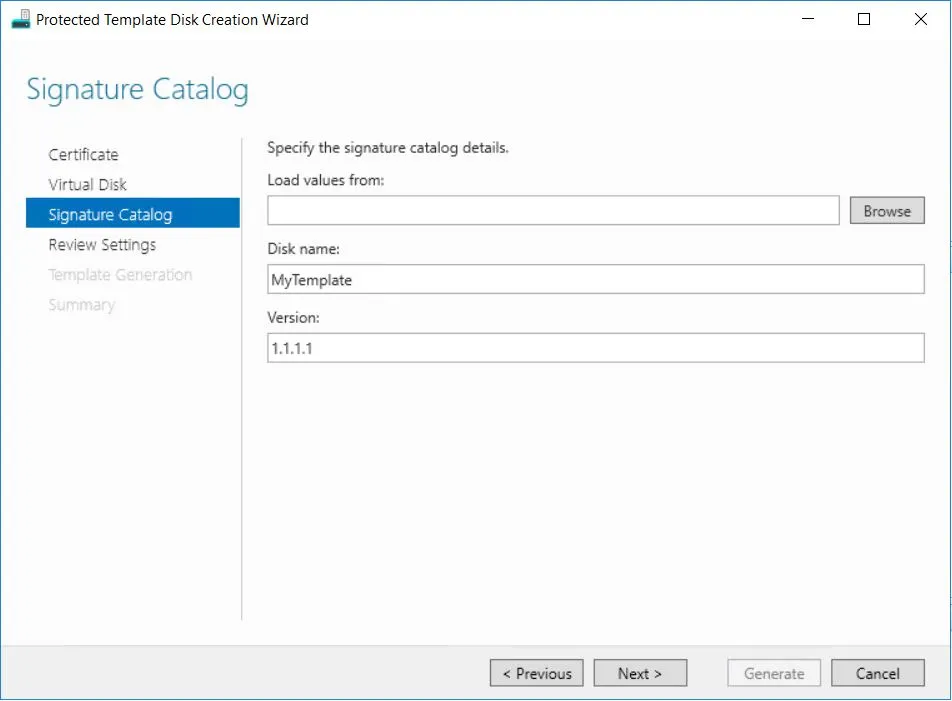Advance with the Next button
The height and width of the screenshot is (701, 952).
(x=640, y=674)
